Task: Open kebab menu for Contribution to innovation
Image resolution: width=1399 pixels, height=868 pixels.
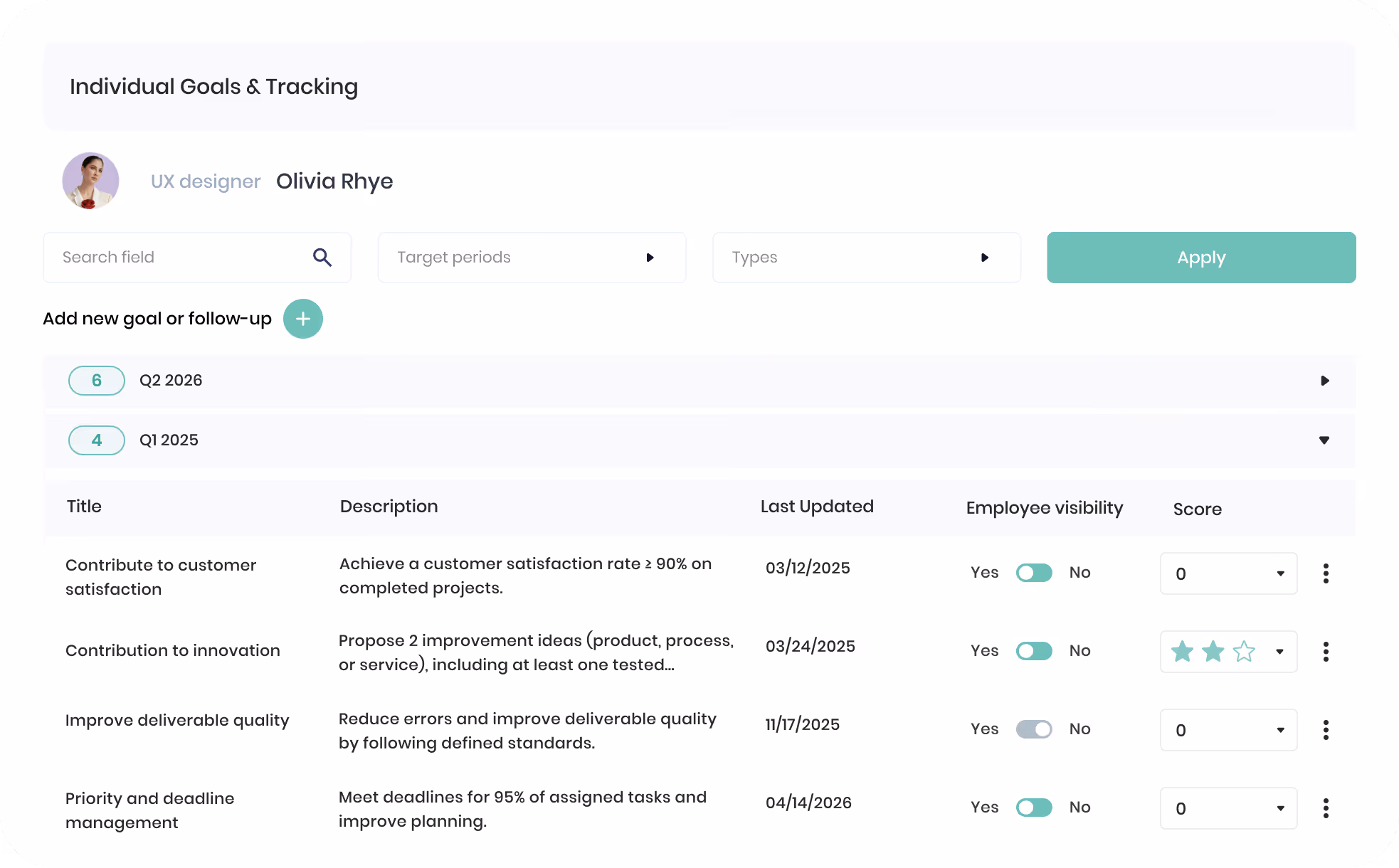Action: coord(1326,652)
